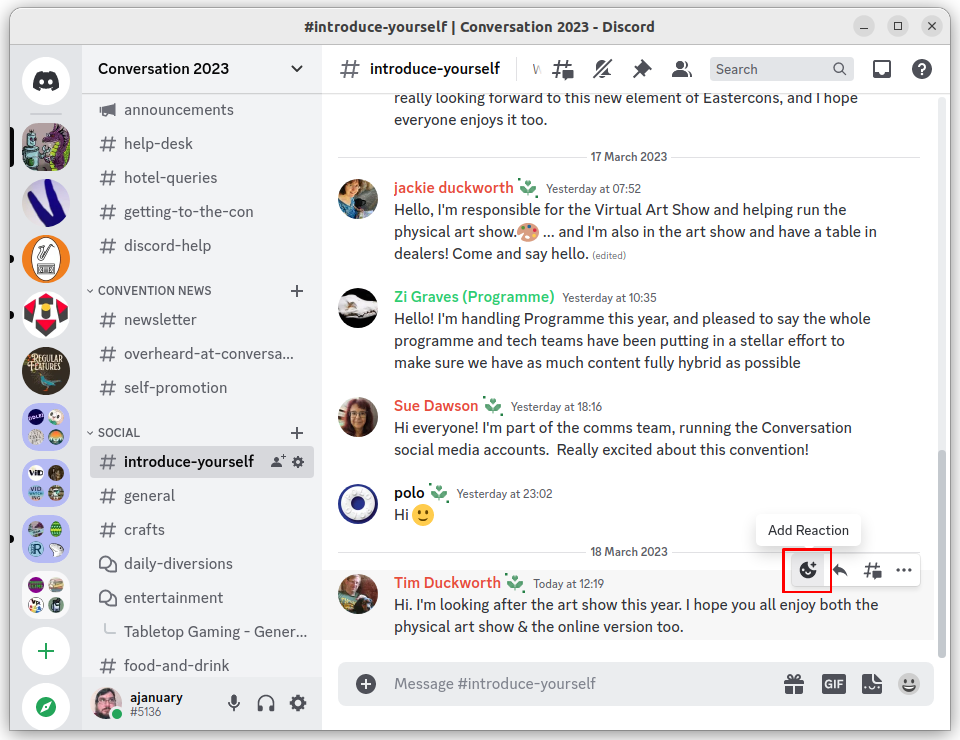
Task: Open red hexagon robot server icon
Action: point(46,315)
